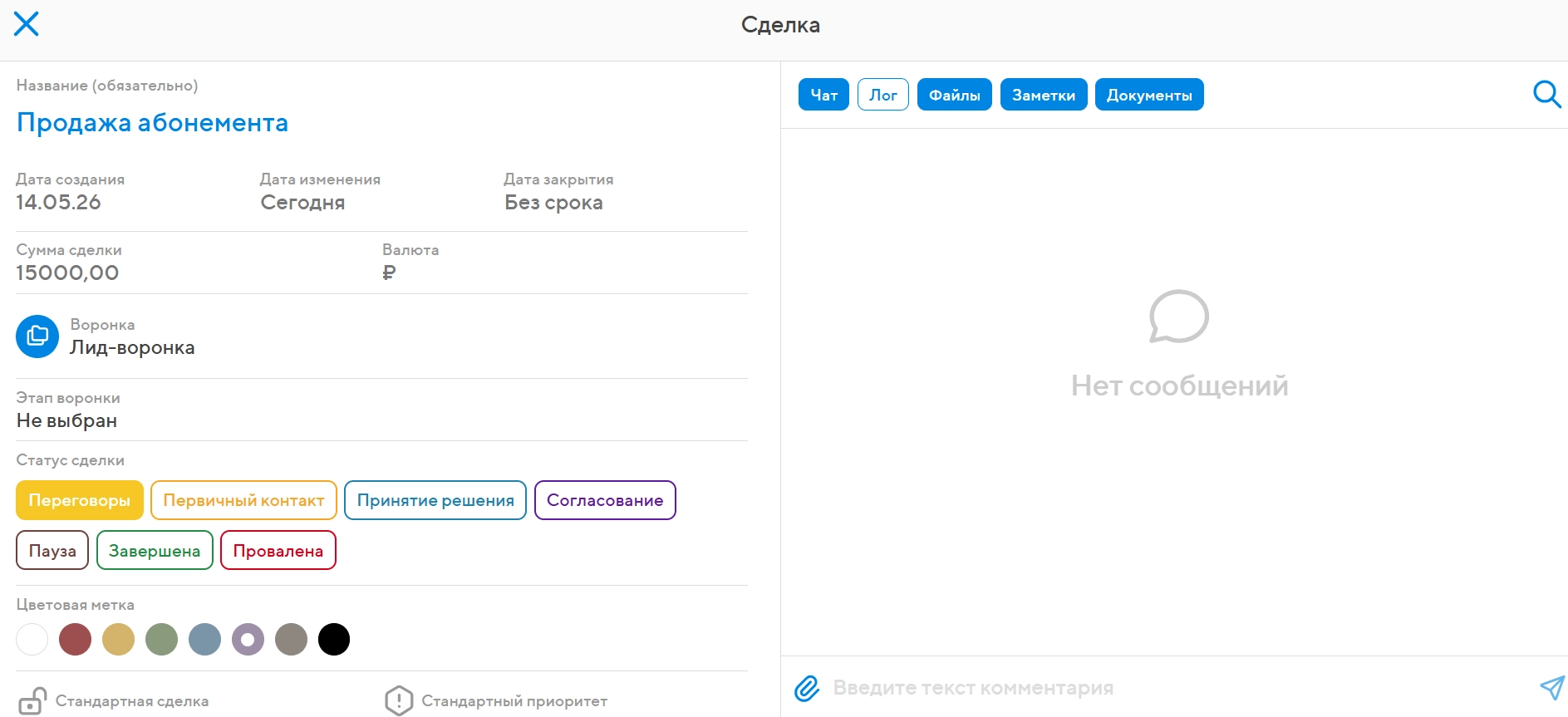Switch to the Чат tab

coord(823,95)
